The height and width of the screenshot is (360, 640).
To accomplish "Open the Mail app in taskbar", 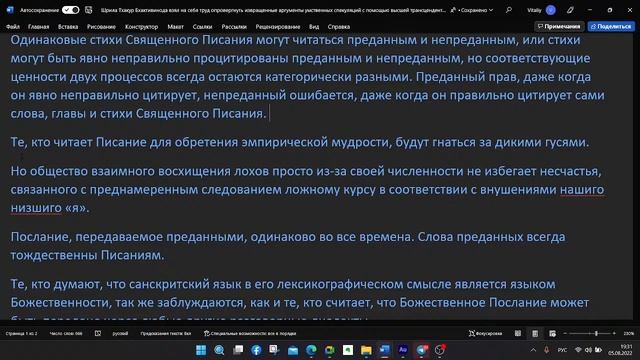I will click(x=293, y=350).
